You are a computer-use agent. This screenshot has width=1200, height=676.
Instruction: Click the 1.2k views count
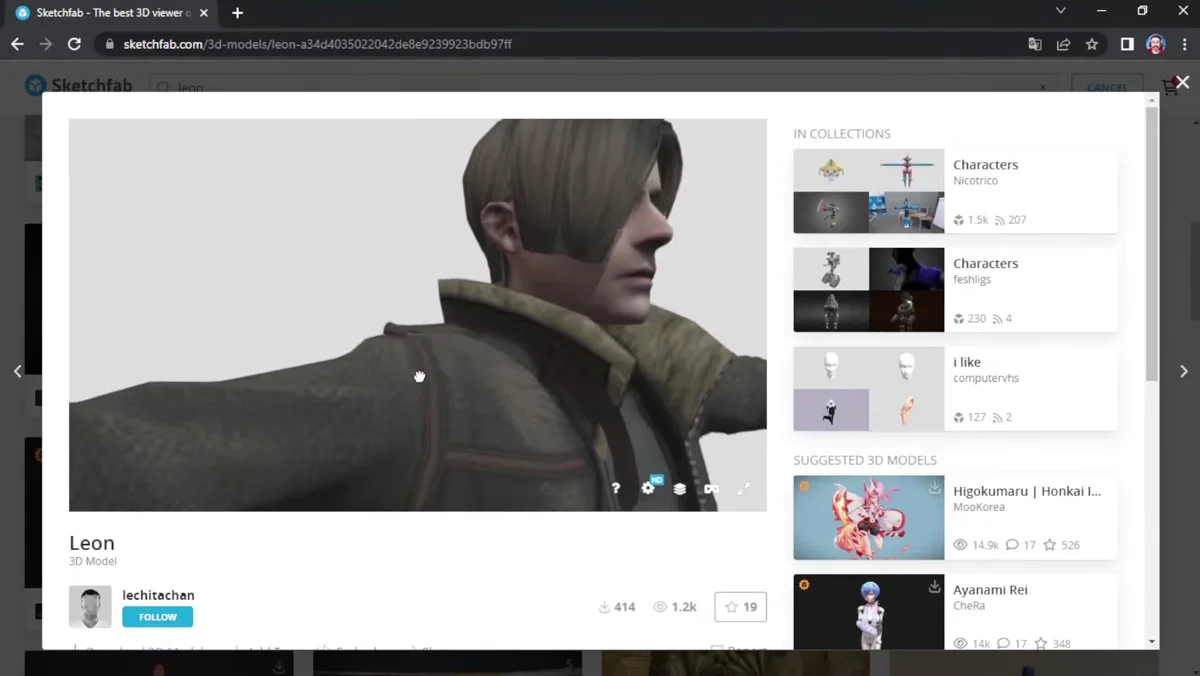[x=675, y=607]
